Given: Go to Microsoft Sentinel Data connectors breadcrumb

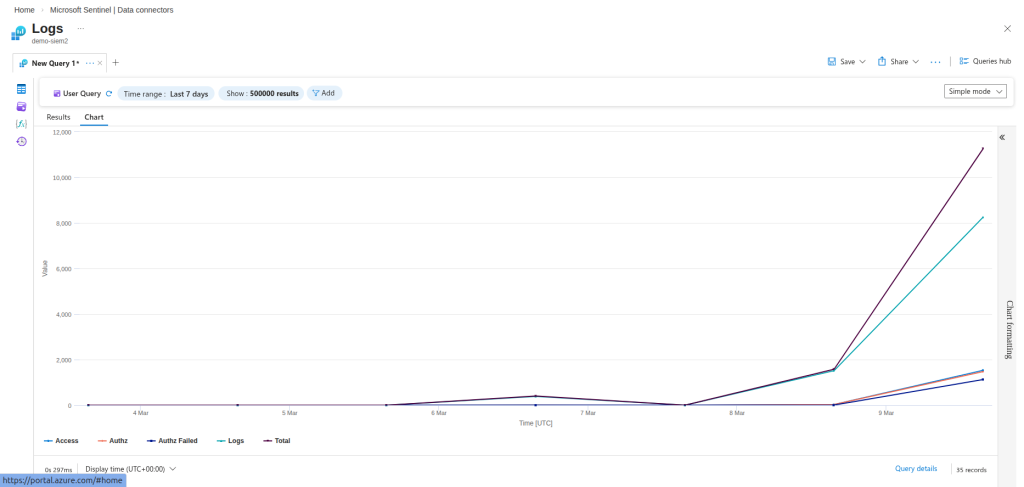Looking at the screenshot, I should pos(112,10).
